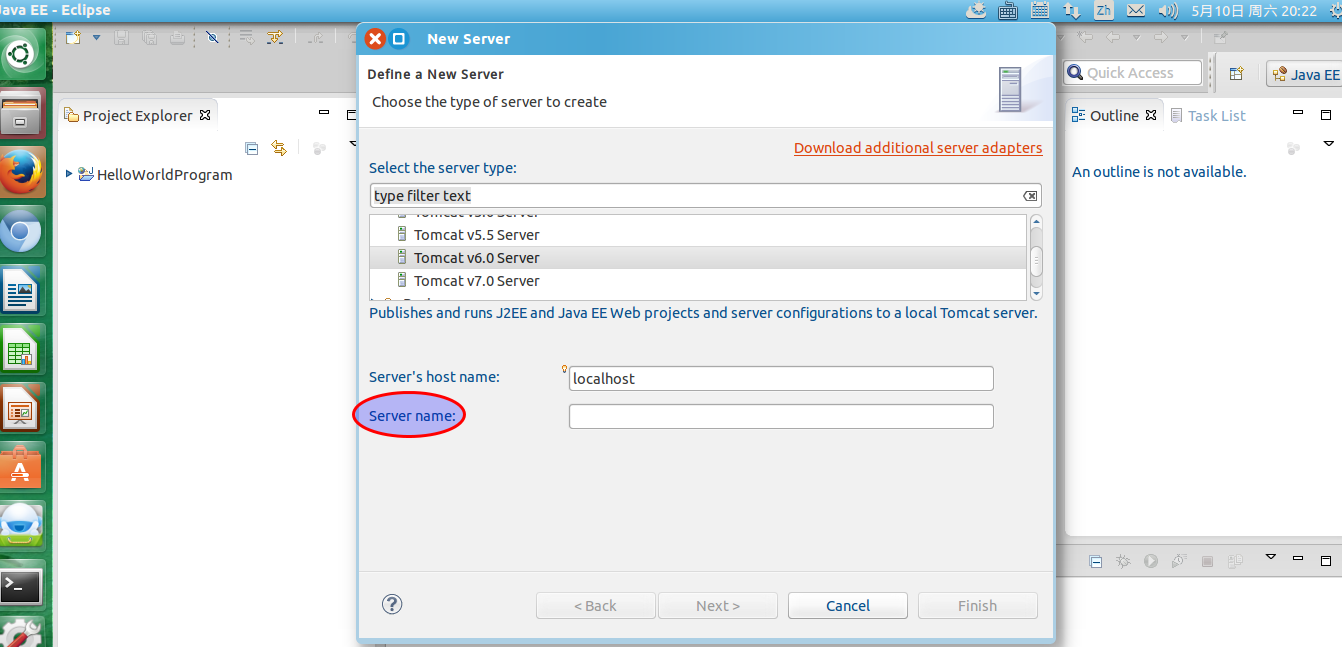Click the stop server square icon
This screenshot has height=647, width=1342.
pos(1207,561)
